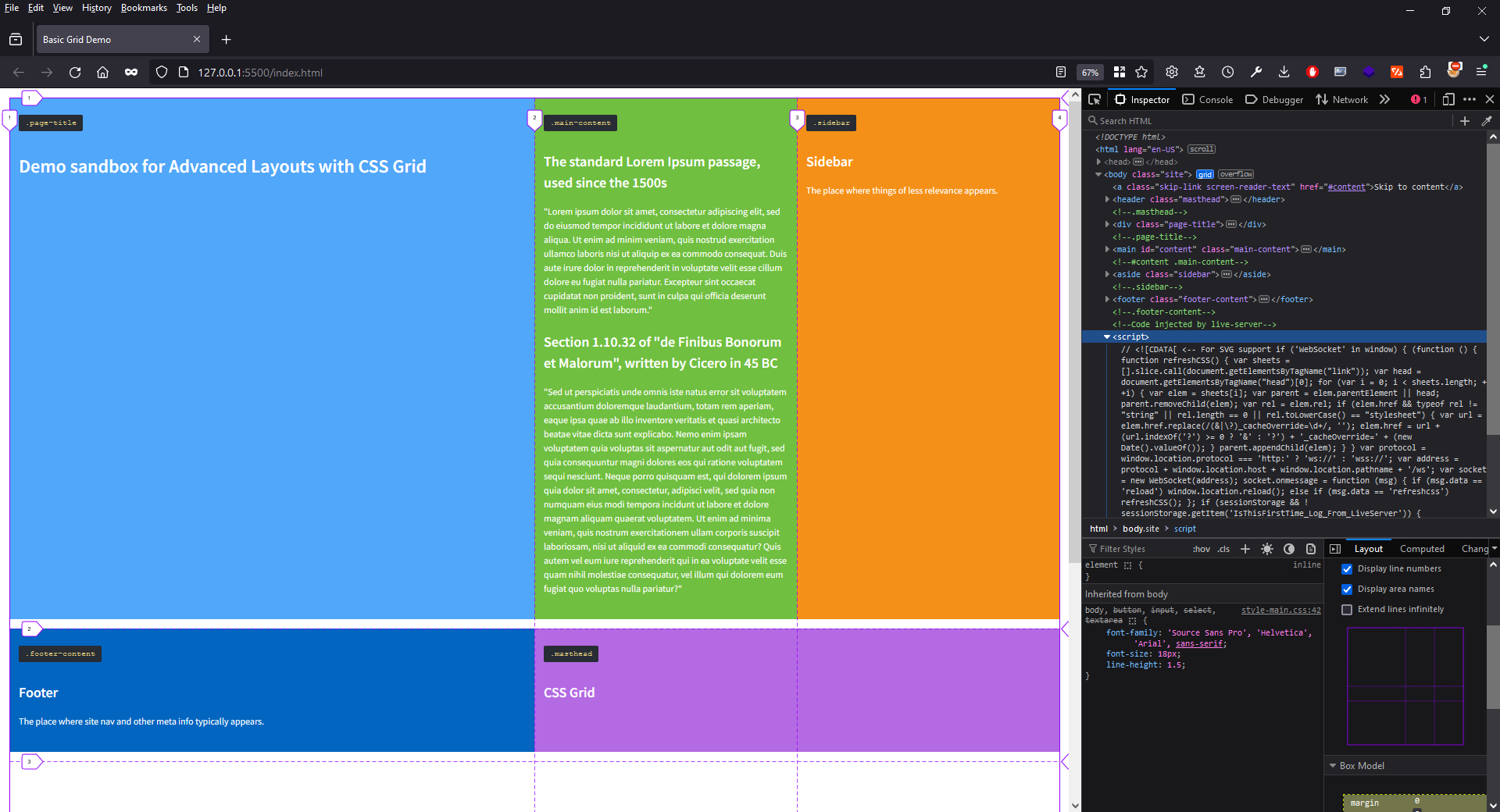The image size is (1500, 812).
Task: Expand the main content node
Action: pos(1108,249)
